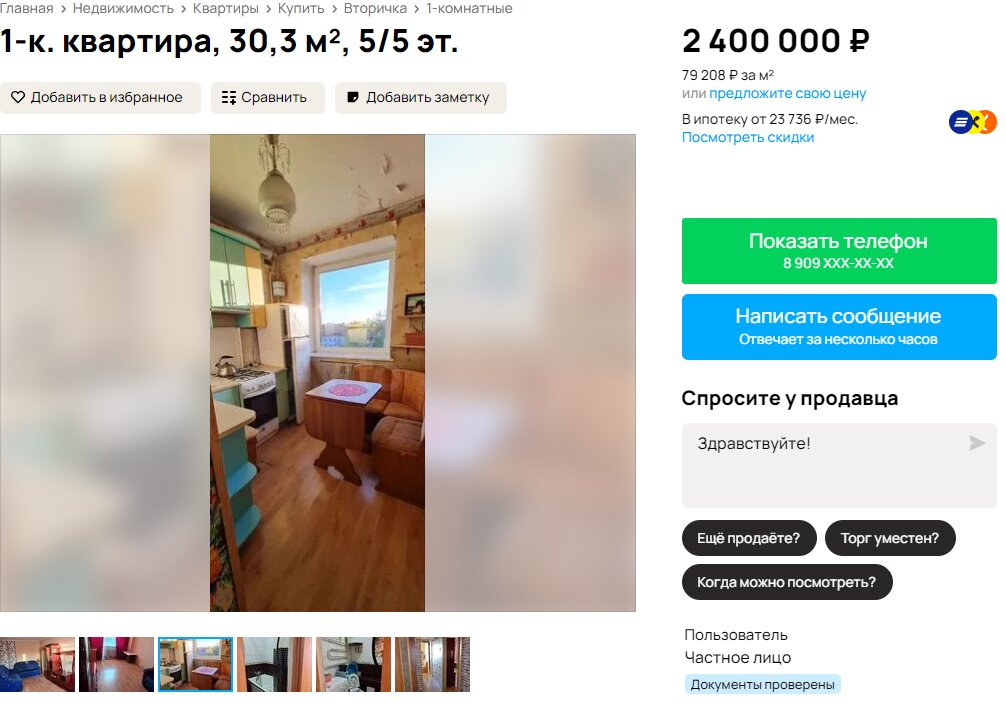Open the first thumbnail with blue sofa
The width and height of the screenshot is (1006, 706).
click(x=37, y=664)
